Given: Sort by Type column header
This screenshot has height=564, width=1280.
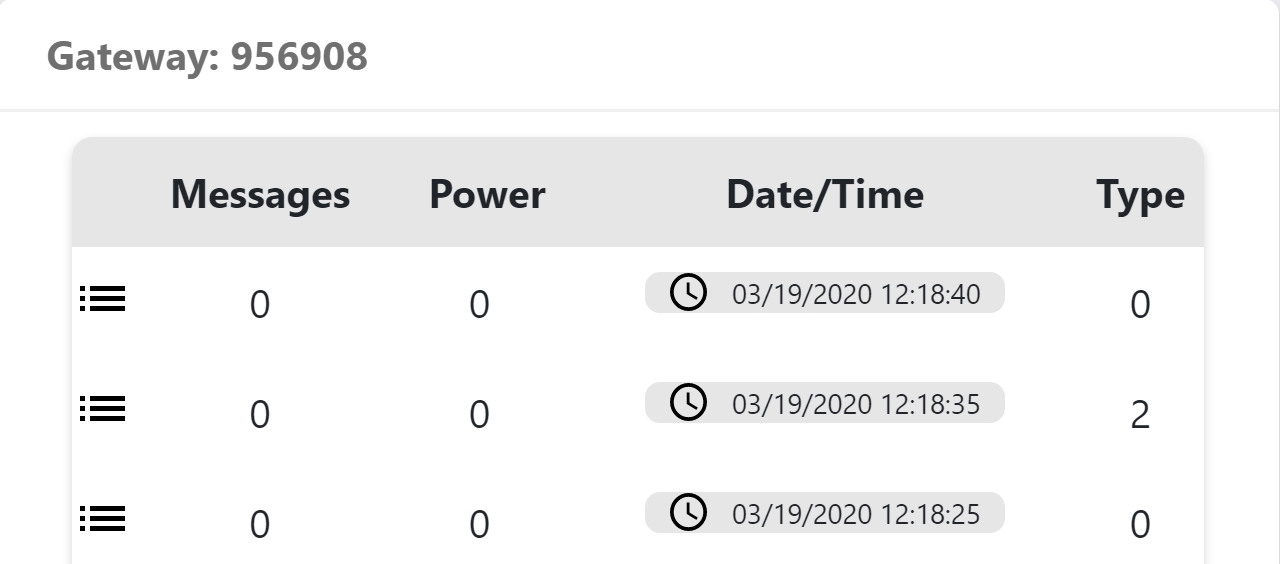Looking at the screenshot, I should point(1140,194).
